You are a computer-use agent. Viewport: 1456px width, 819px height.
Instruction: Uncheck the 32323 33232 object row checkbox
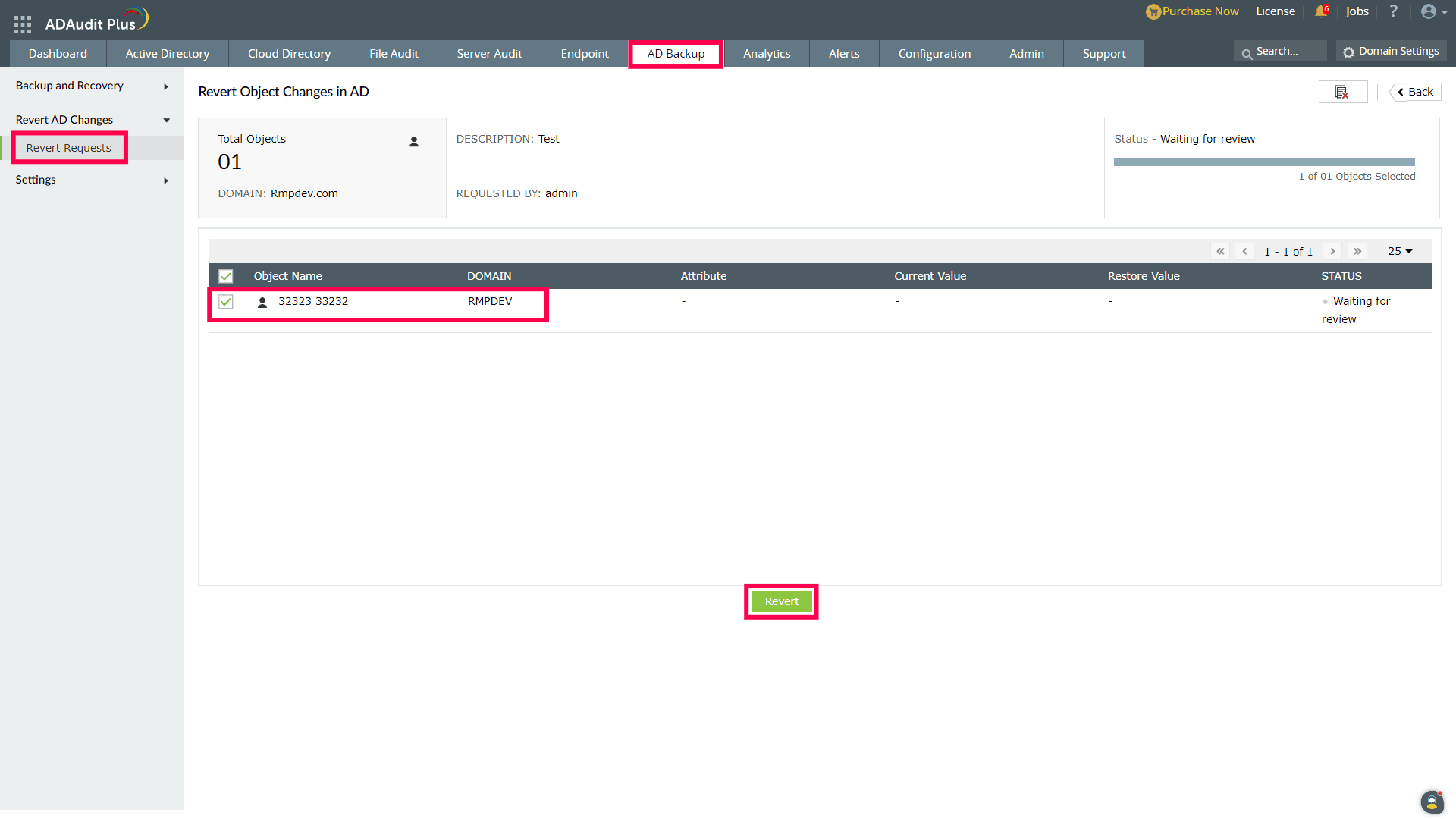coord(226,302)
